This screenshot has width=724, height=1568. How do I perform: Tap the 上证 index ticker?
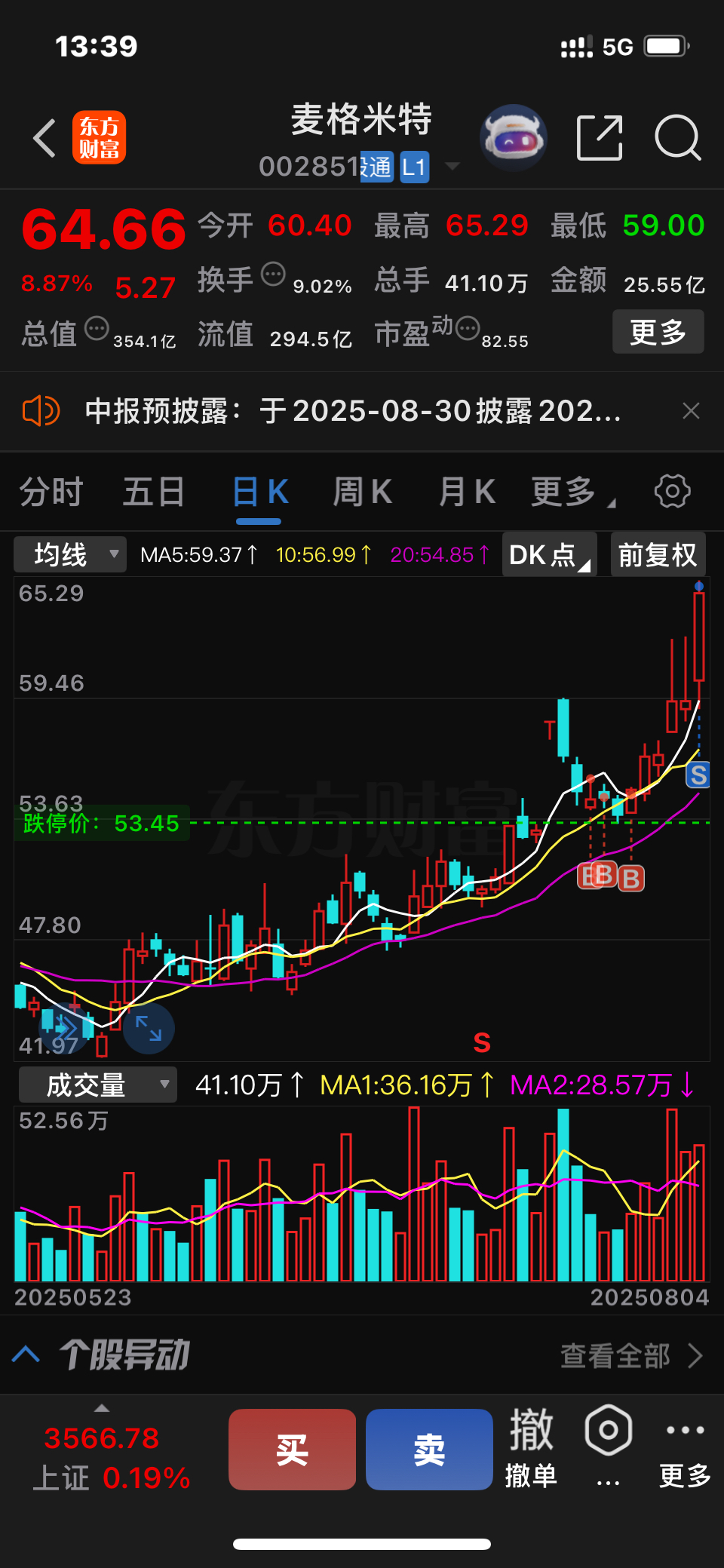pos(112,1458)
